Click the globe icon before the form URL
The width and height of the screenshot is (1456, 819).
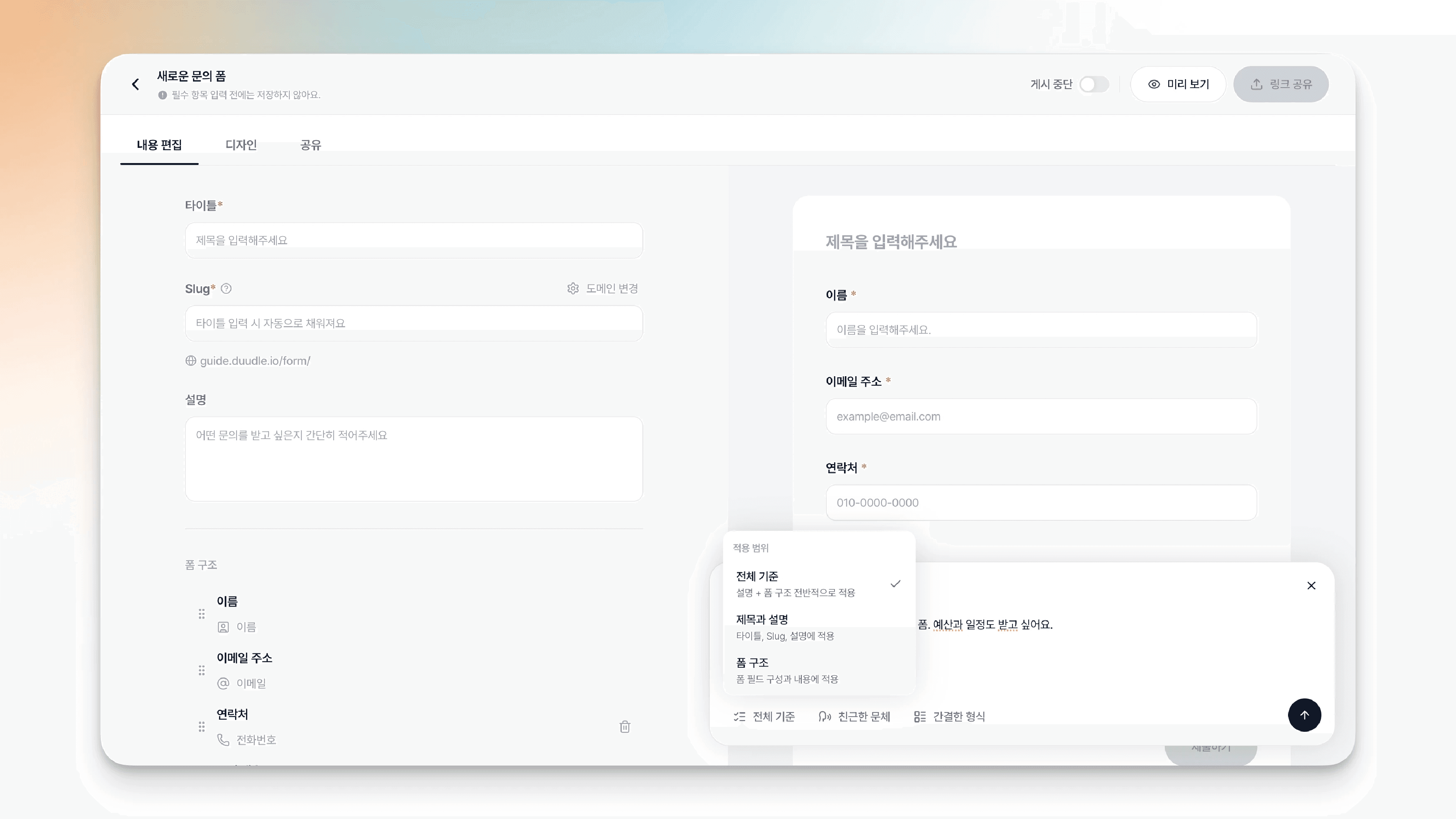coord(191,361)
